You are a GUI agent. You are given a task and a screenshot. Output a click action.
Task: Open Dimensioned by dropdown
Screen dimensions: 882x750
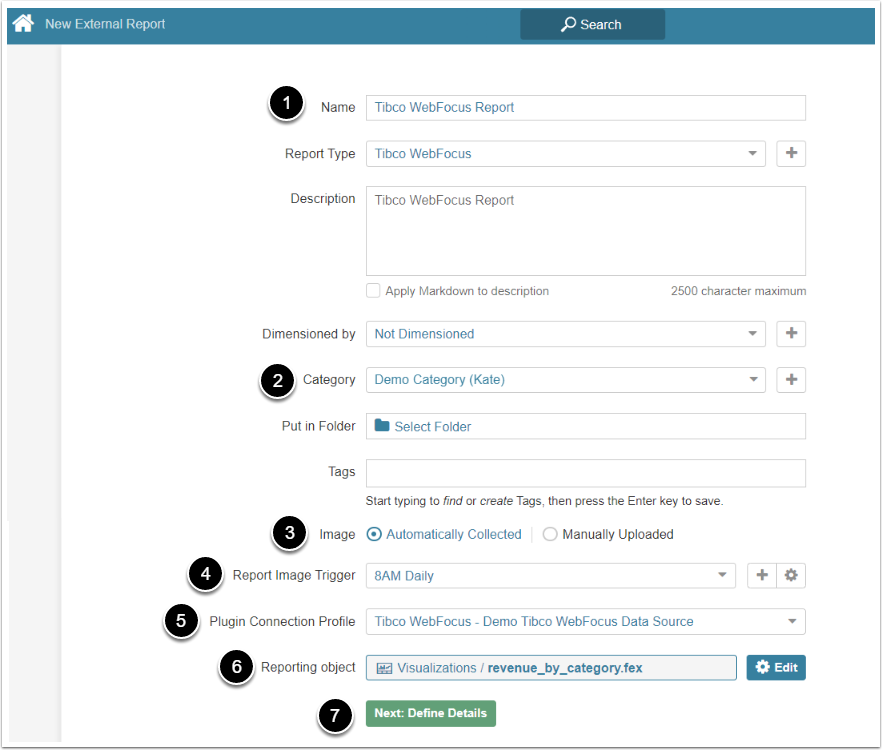click(565, 334)
